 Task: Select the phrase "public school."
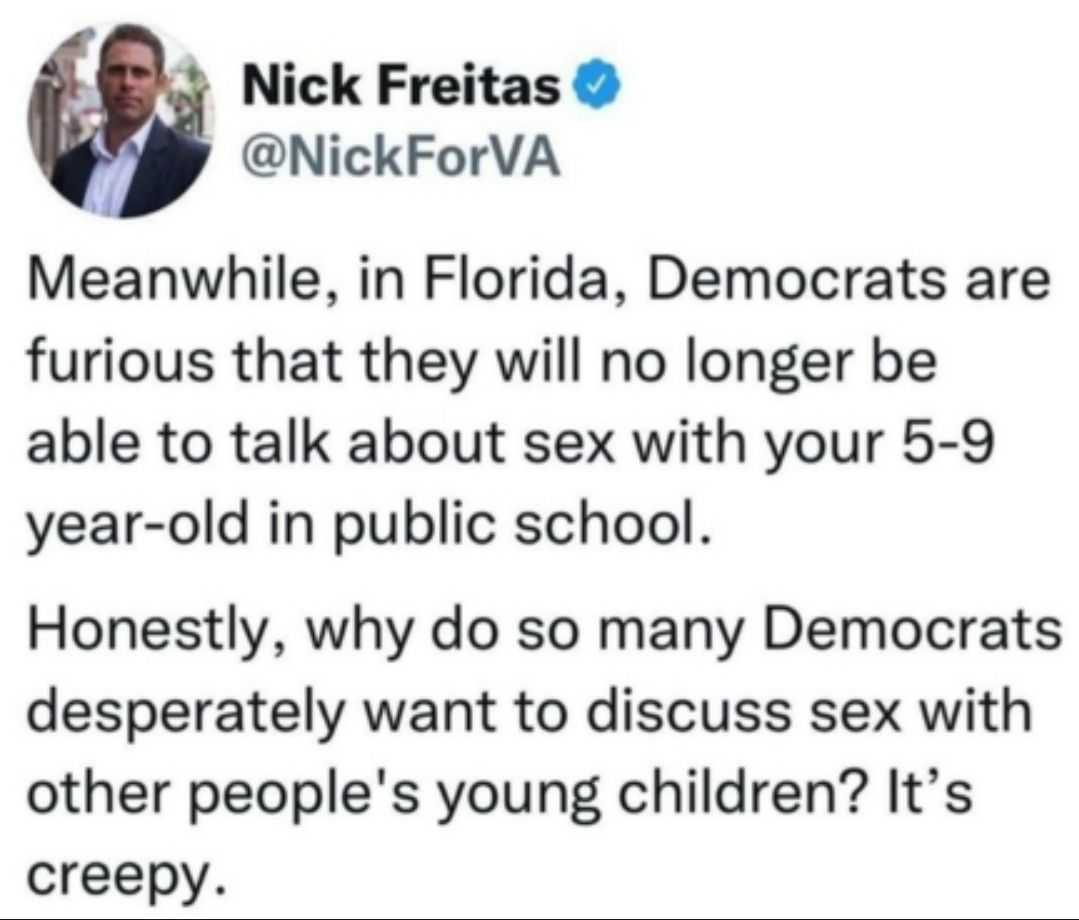coord(522,524)
